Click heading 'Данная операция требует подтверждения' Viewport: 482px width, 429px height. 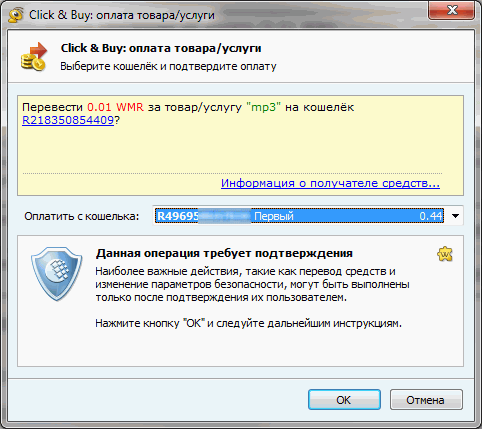[224, 253]
